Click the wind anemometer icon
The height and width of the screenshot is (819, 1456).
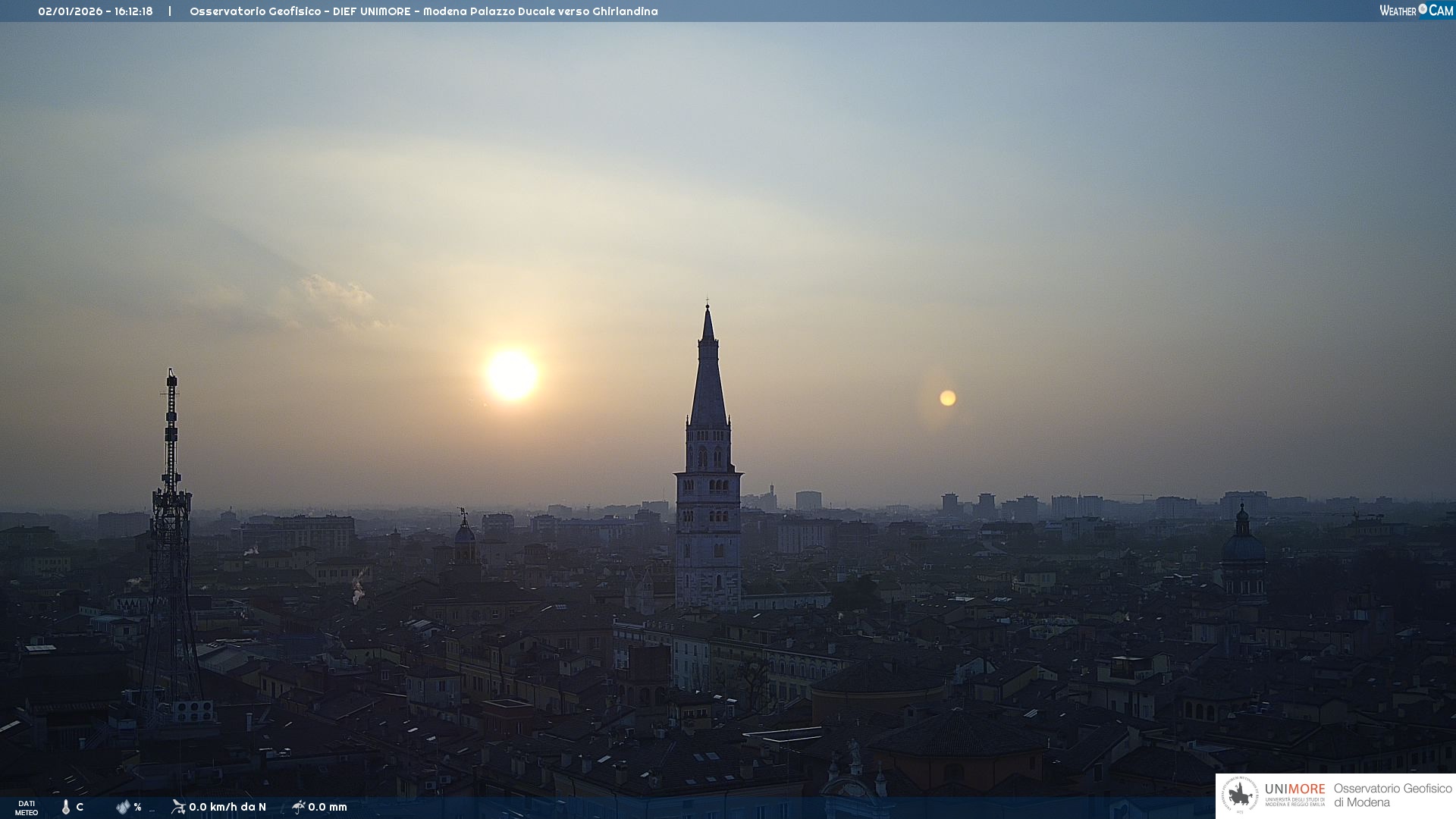click(x=178, y=806)
